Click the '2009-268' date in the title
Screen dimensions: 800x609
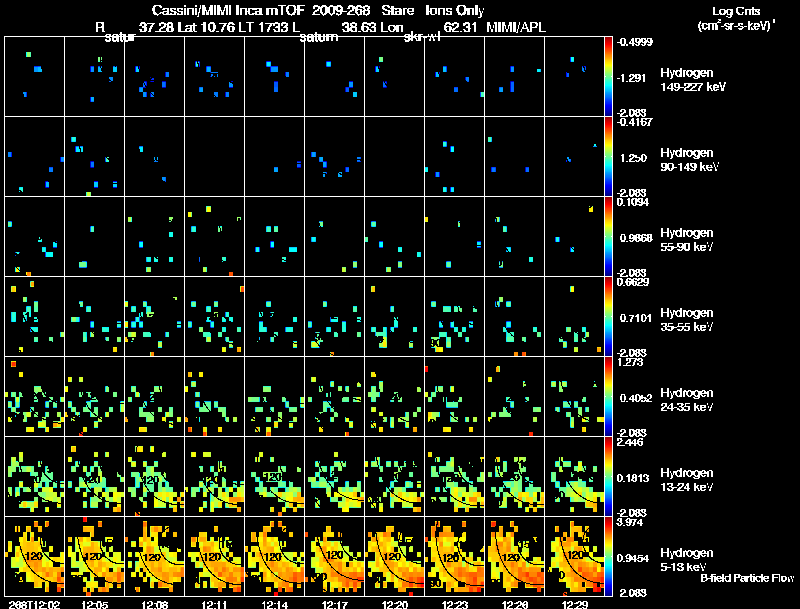341,10
